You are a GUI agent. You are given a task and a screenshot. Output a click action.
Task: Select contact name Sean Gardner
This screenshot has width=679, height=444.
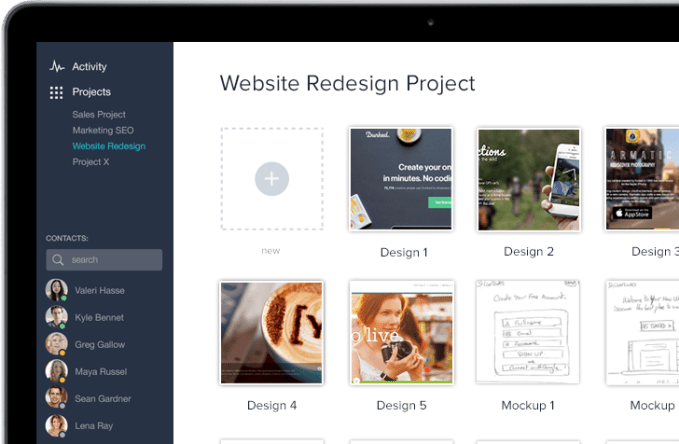[x=103, y=399]
